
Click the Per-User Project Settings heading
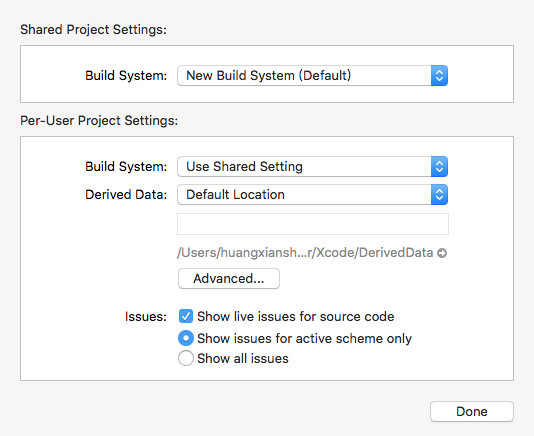(99, 121)
